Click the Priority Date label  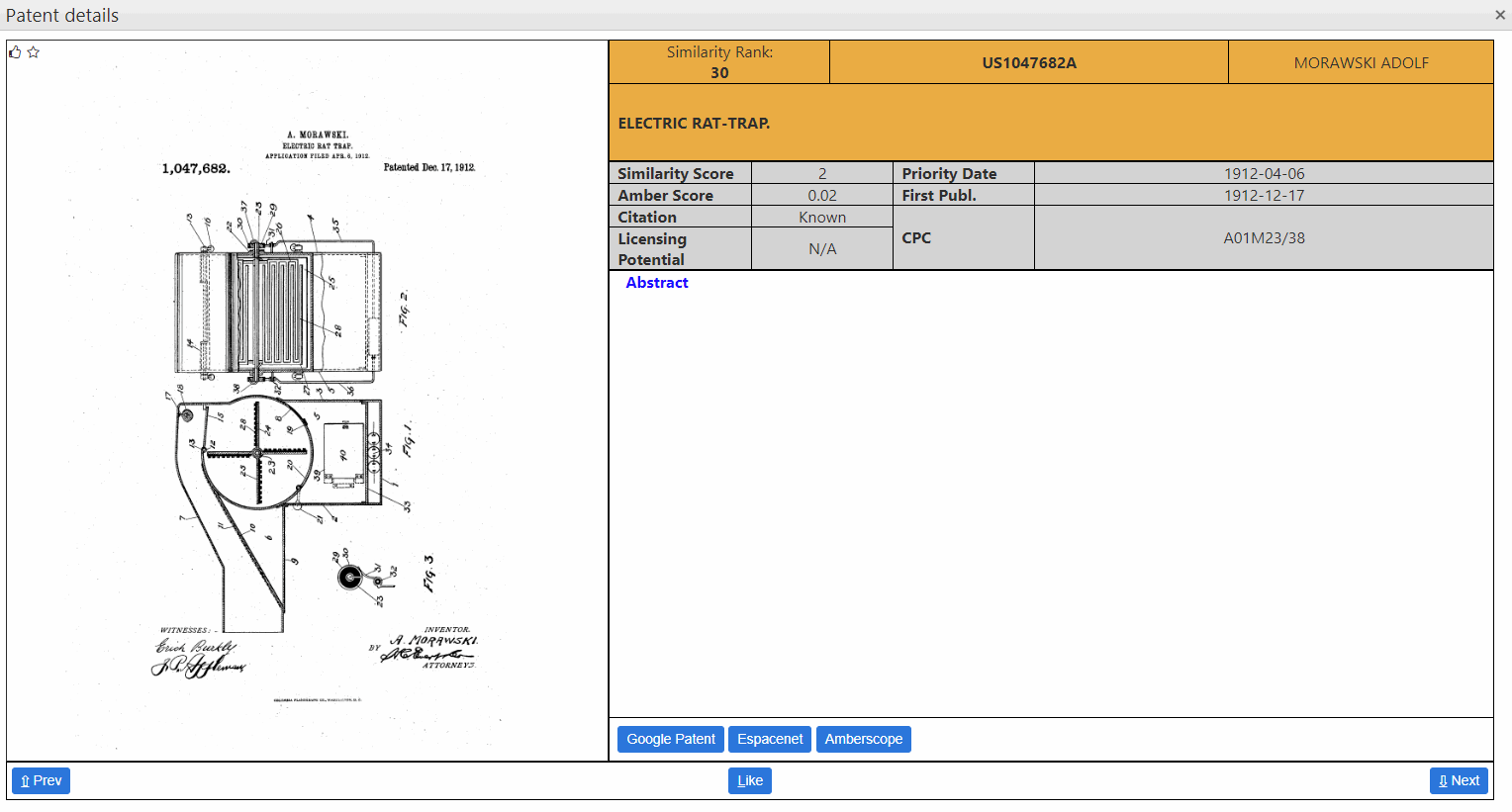(949, 173)
